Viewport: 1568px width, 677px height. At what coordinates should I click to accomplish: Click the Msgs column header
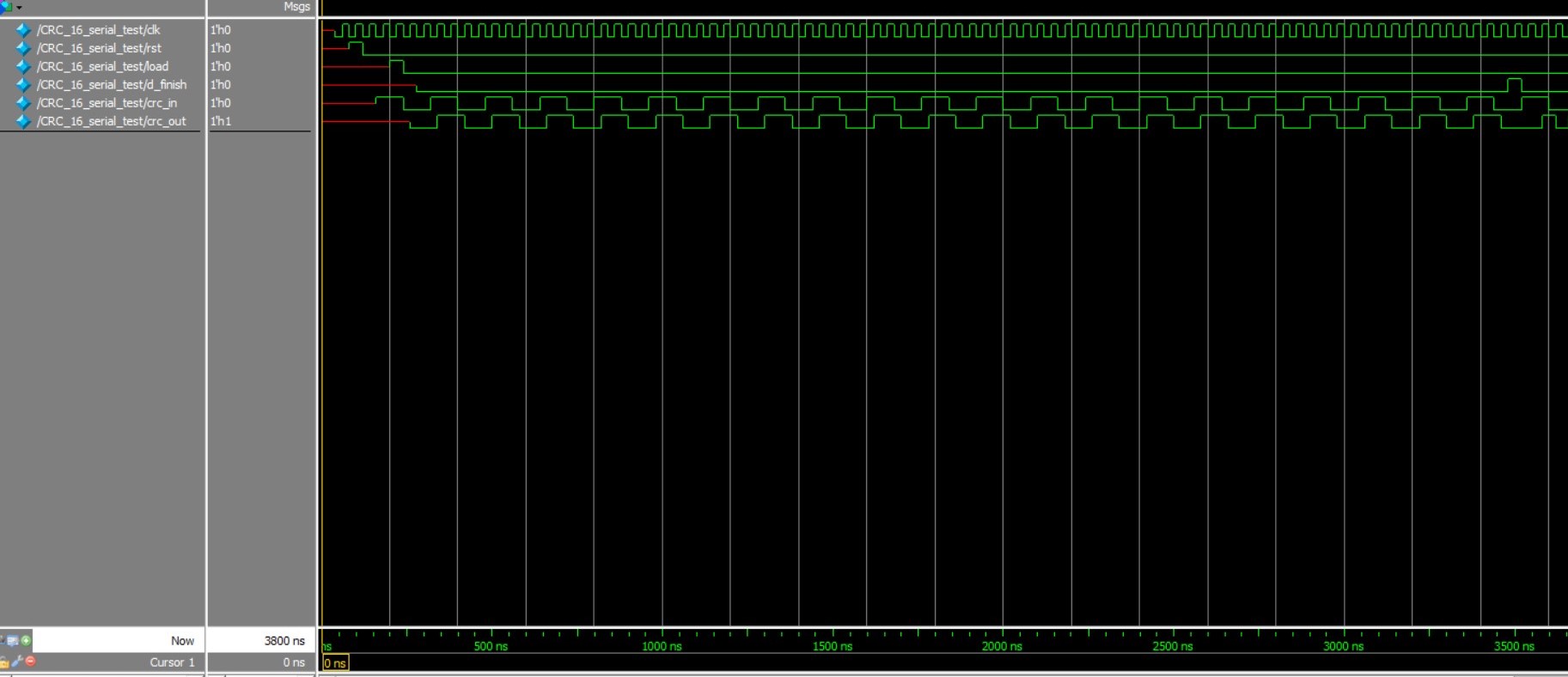pyautogui.click(x=296, y=7)
